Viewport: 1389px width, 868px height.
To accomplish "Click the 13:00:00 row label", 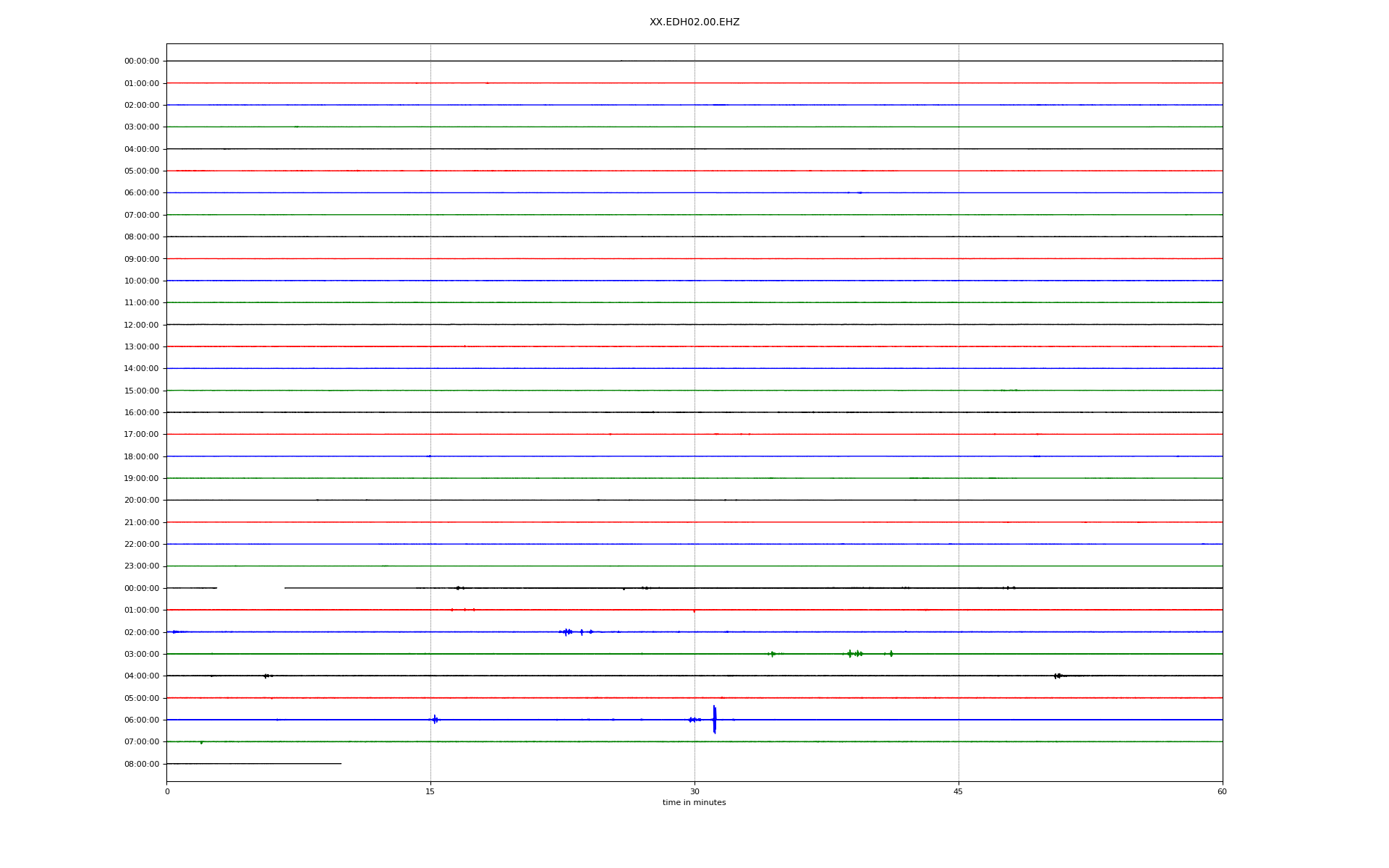I will coord(141,346).
